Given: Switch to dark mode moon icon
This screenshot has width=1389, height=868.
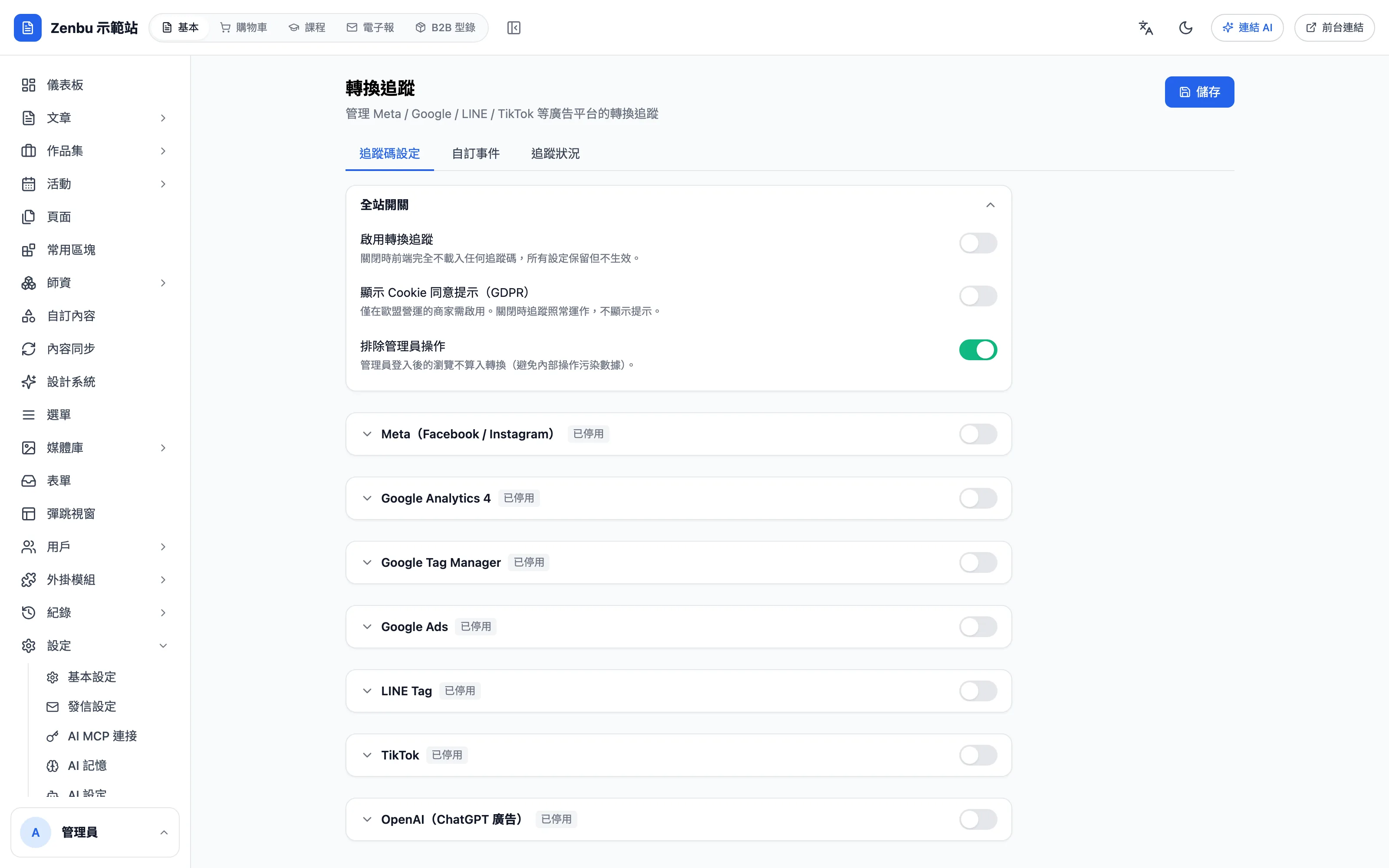Looking at the screenshot, I should (1186, 27).
